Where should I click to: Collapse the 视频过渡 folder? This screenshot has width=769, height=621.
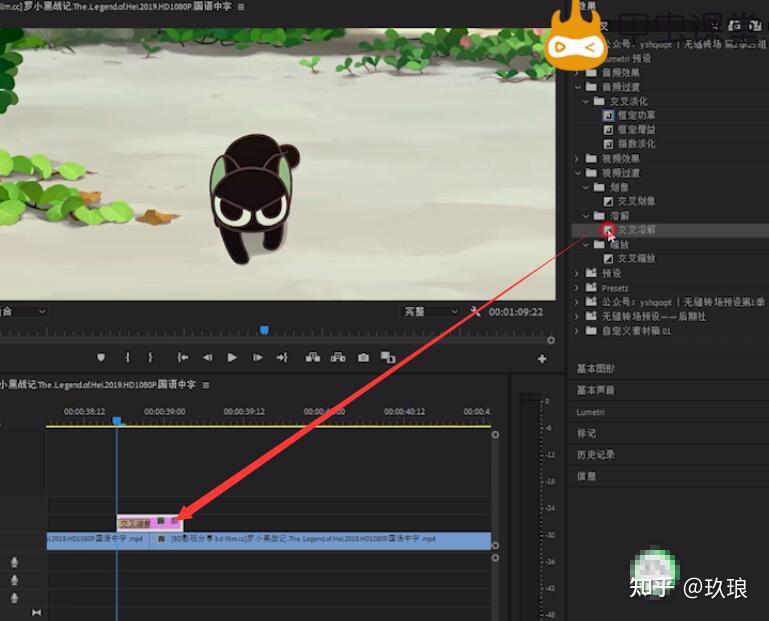(x=577, y=173)
